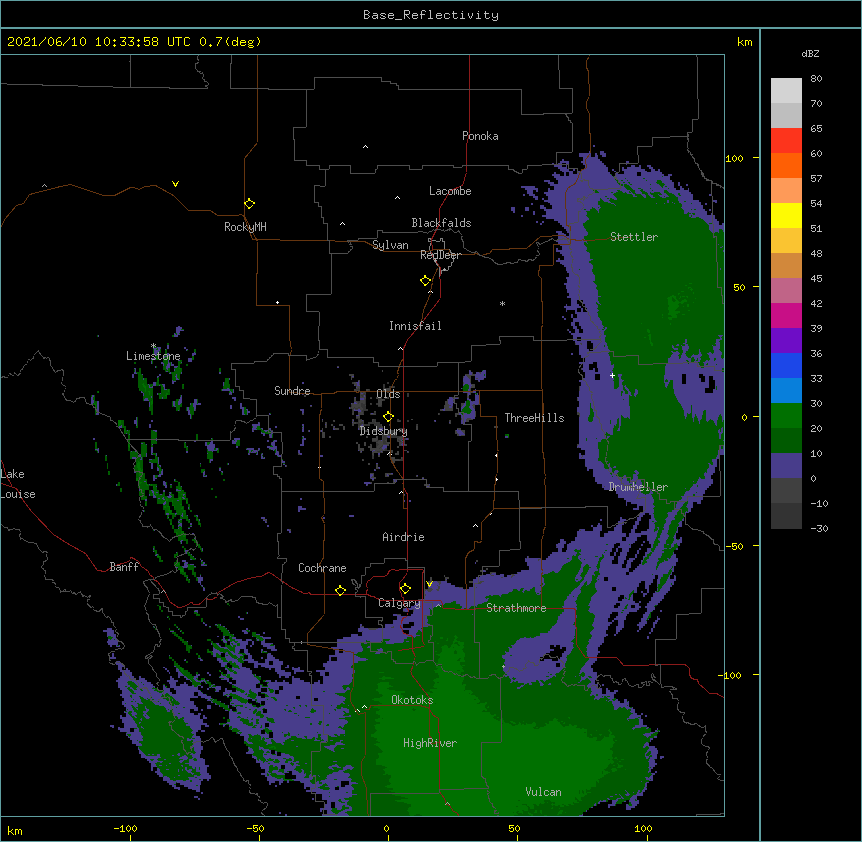Click the -50 tick on right axis
This screenshot has height=842, width=862.
(734, 546)
